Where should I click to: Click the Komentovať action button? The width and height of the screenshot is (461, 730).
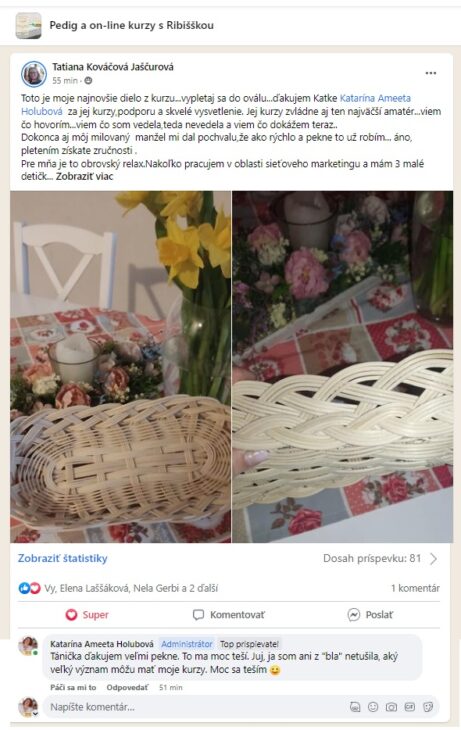[x=229, y=615]
